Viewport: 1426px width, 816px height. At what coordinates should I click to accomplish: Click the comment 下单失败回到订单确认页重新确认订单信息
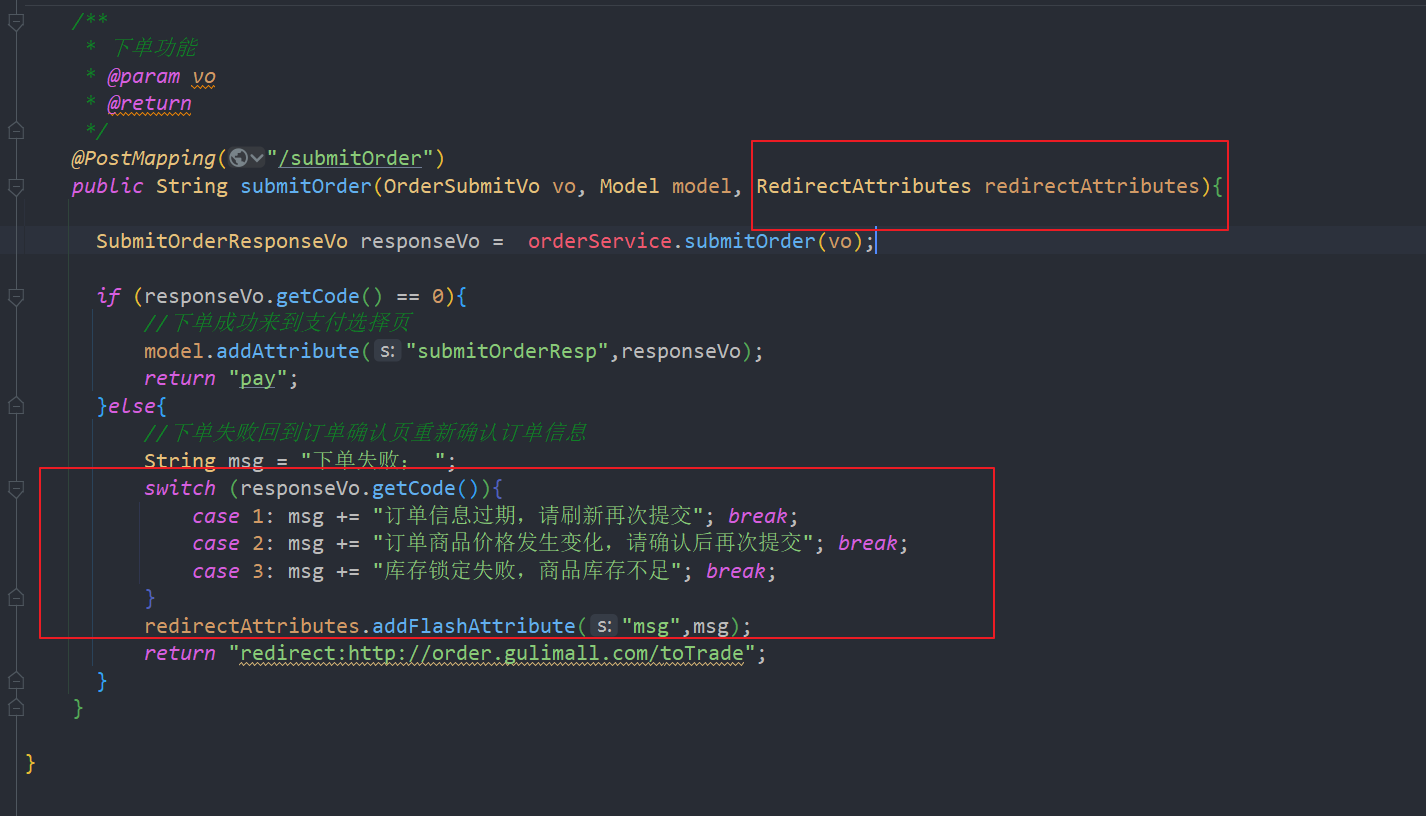[x=365, y=433]
